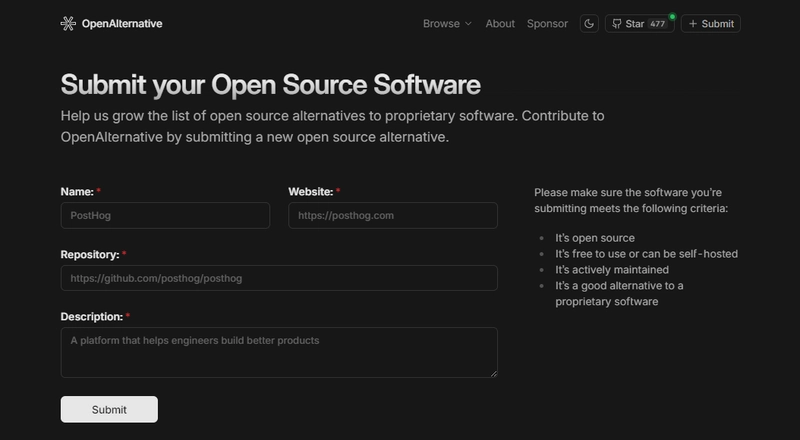This screenshot has height=440, width=800.
Task: Click the Browse chevron arrow
Action: (x=468, y=23)
